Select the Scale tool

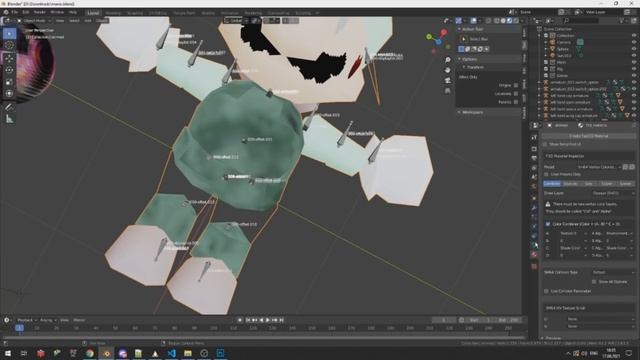9,82
